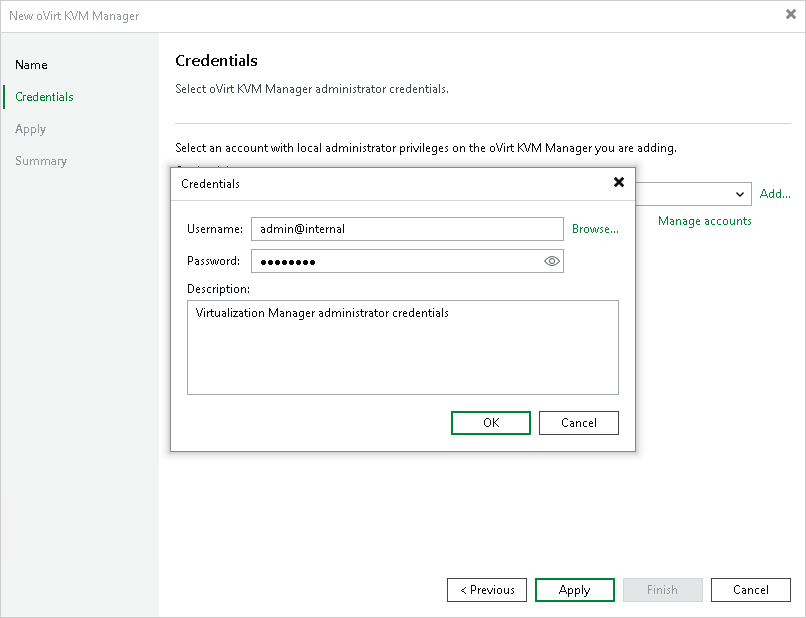Expand the account selection combo box arrow
This screenshot has width=806, height=618.
[x=741, y=194]
